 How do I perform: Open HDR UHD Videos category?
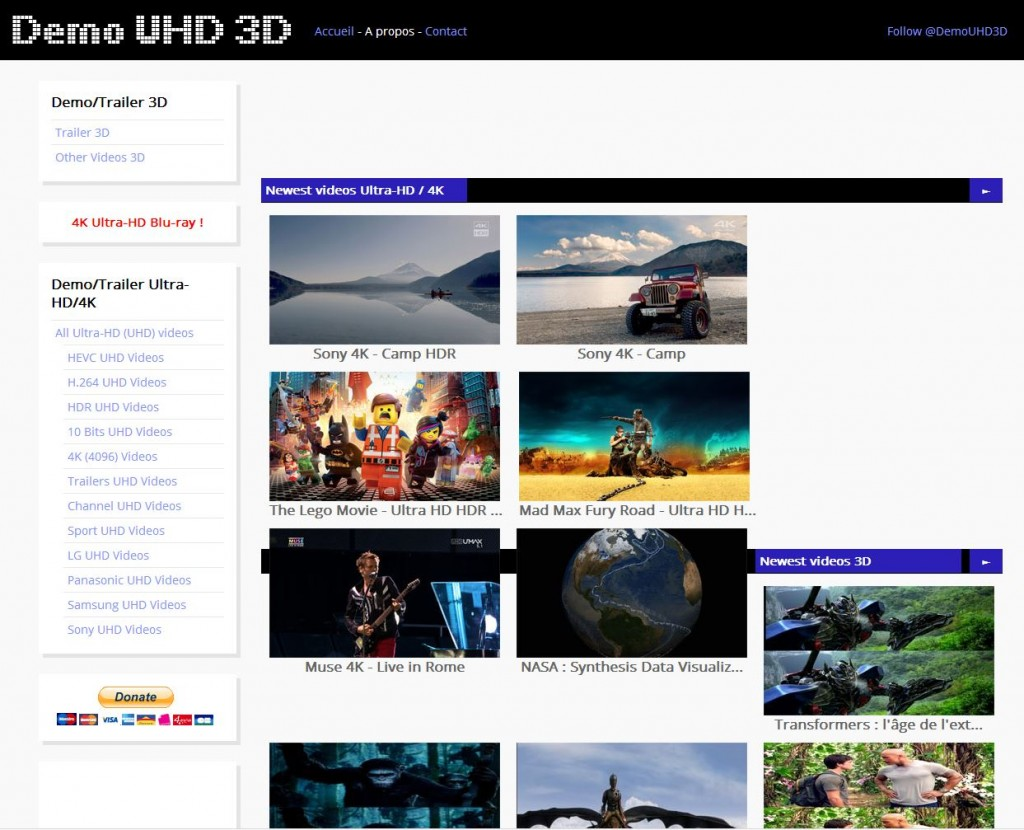(113, 407)
